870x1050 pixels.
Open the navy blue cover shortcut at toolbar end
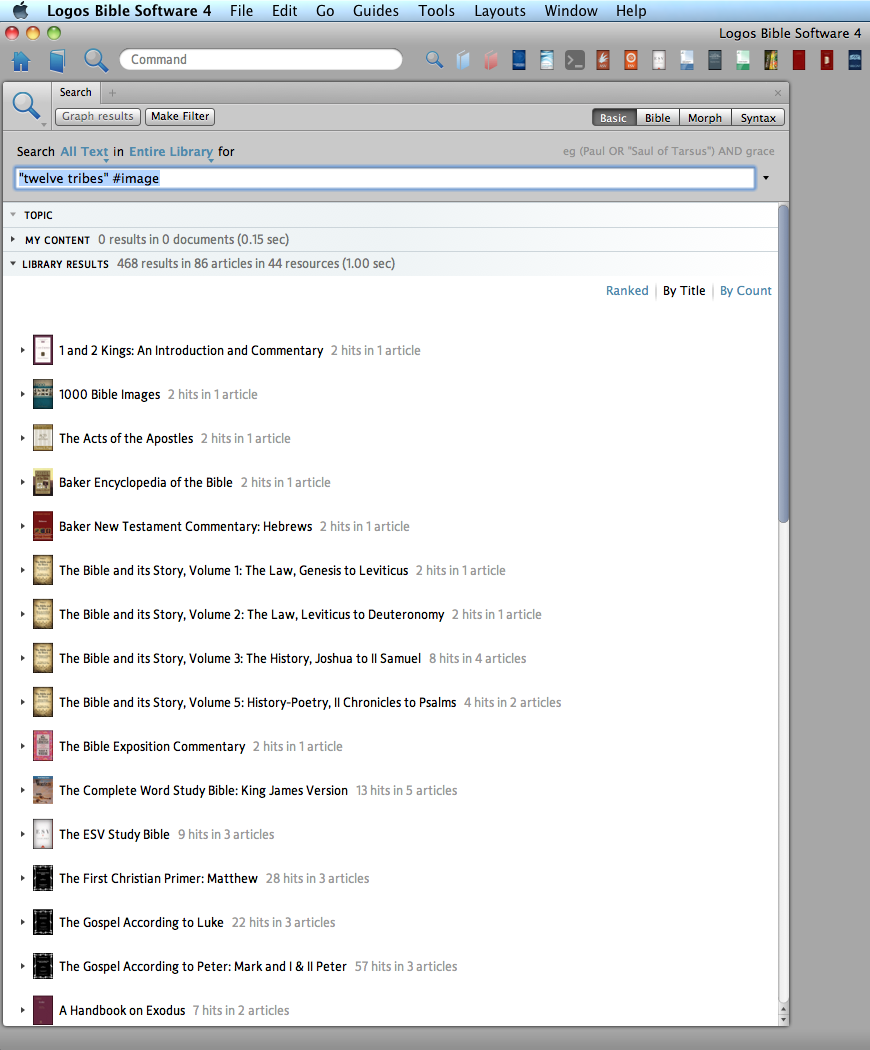pyautogui.click(x=855, y=60)
